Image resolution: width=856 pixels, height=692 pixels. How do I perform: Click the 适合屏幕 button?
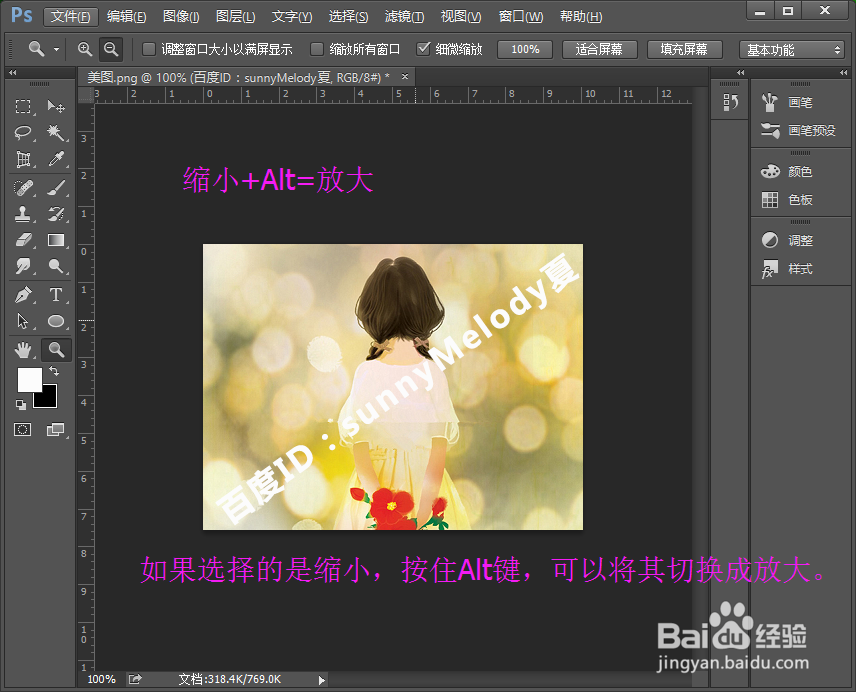point(599,50)
